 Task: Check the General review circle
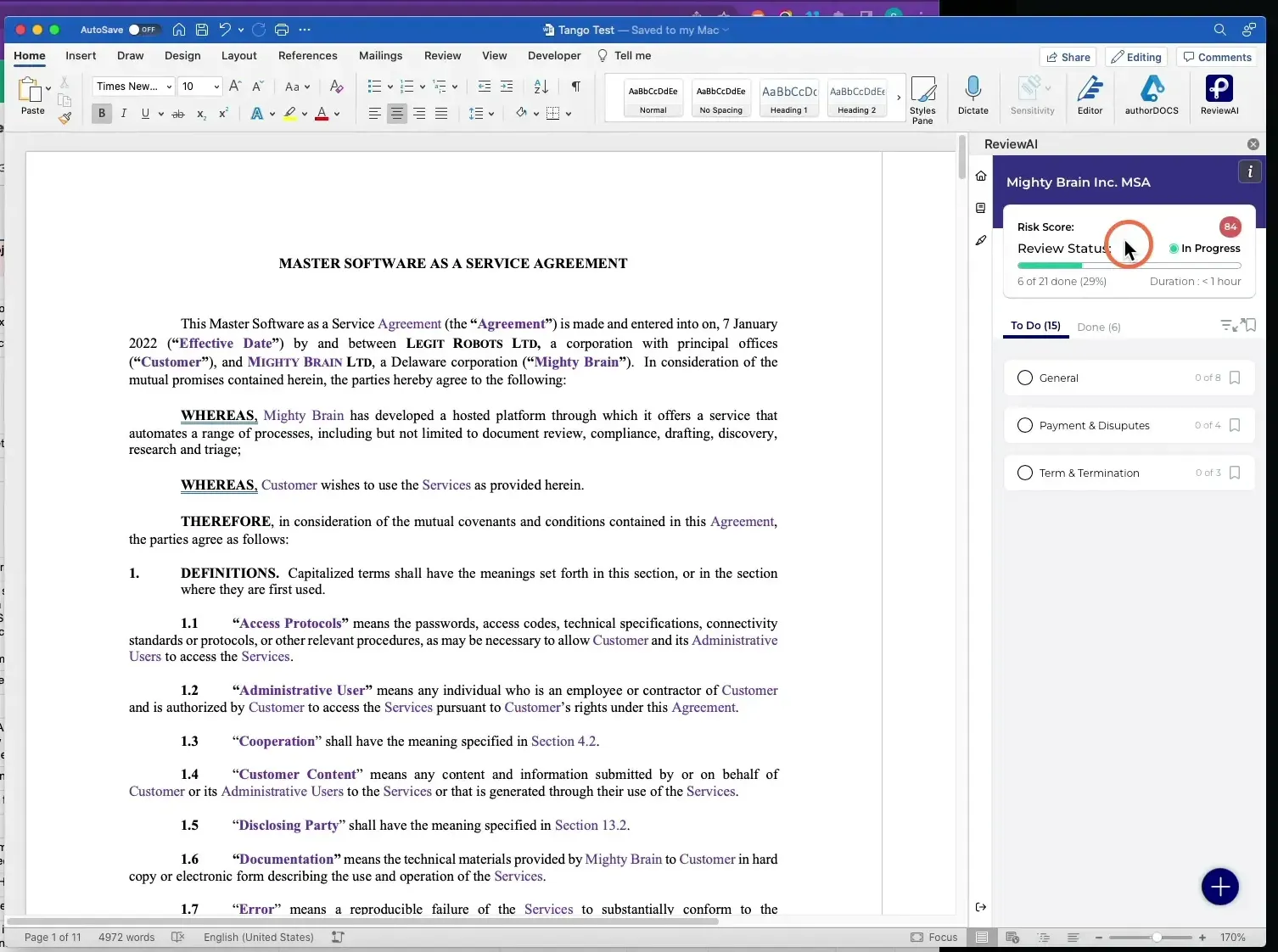click(x=1024, y=378)
